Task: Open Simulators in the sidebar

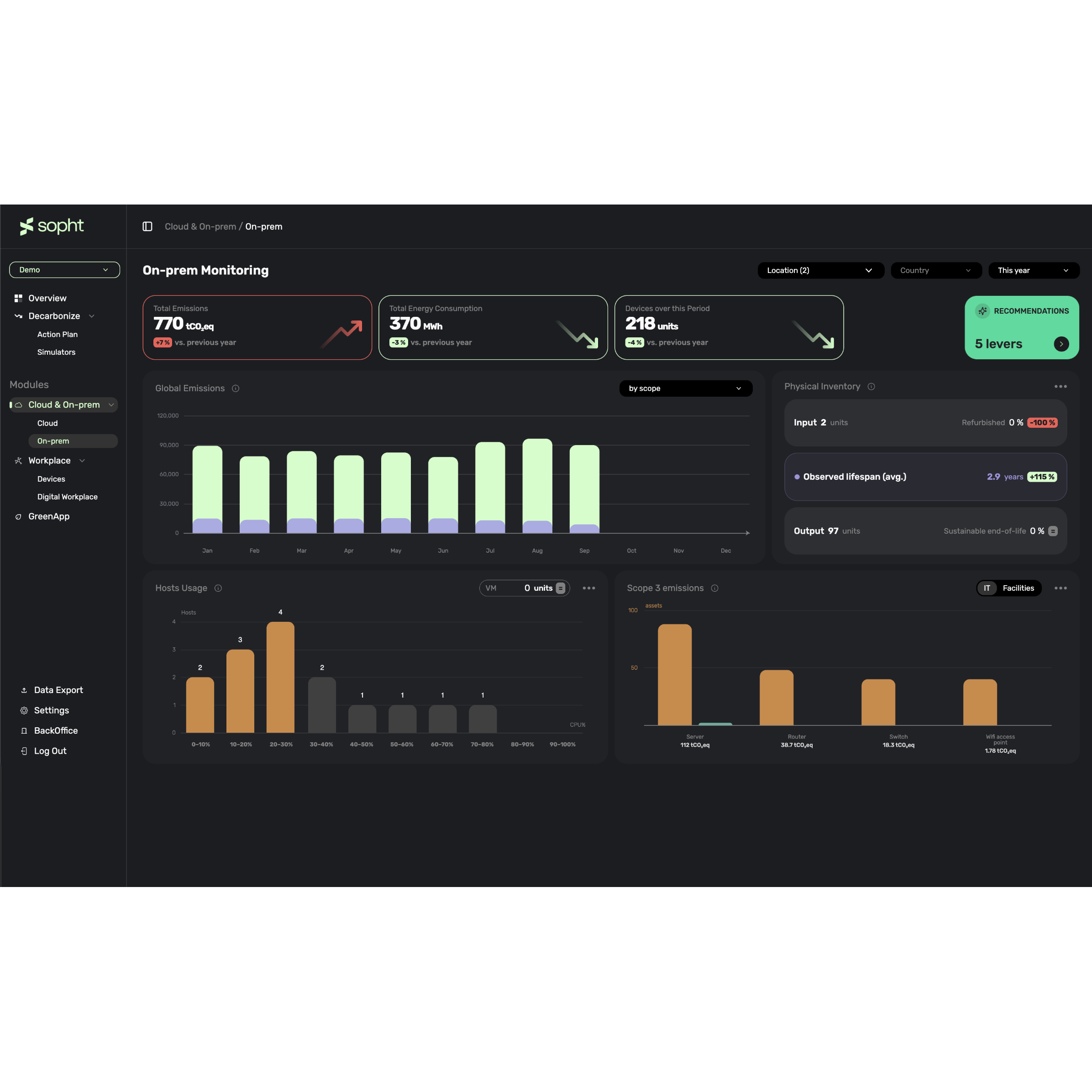Action: [57, 352]
